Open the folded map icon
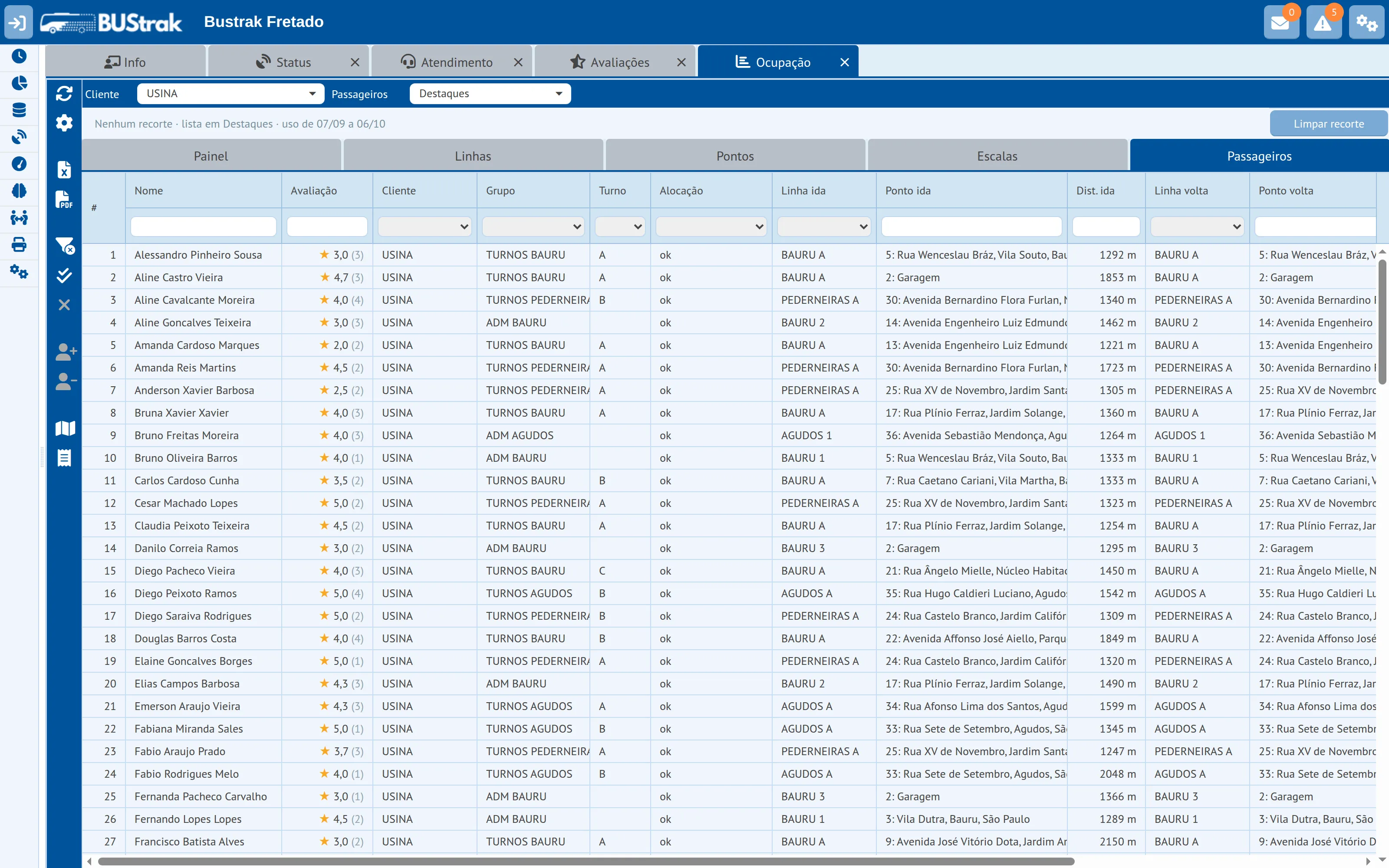 65,428
